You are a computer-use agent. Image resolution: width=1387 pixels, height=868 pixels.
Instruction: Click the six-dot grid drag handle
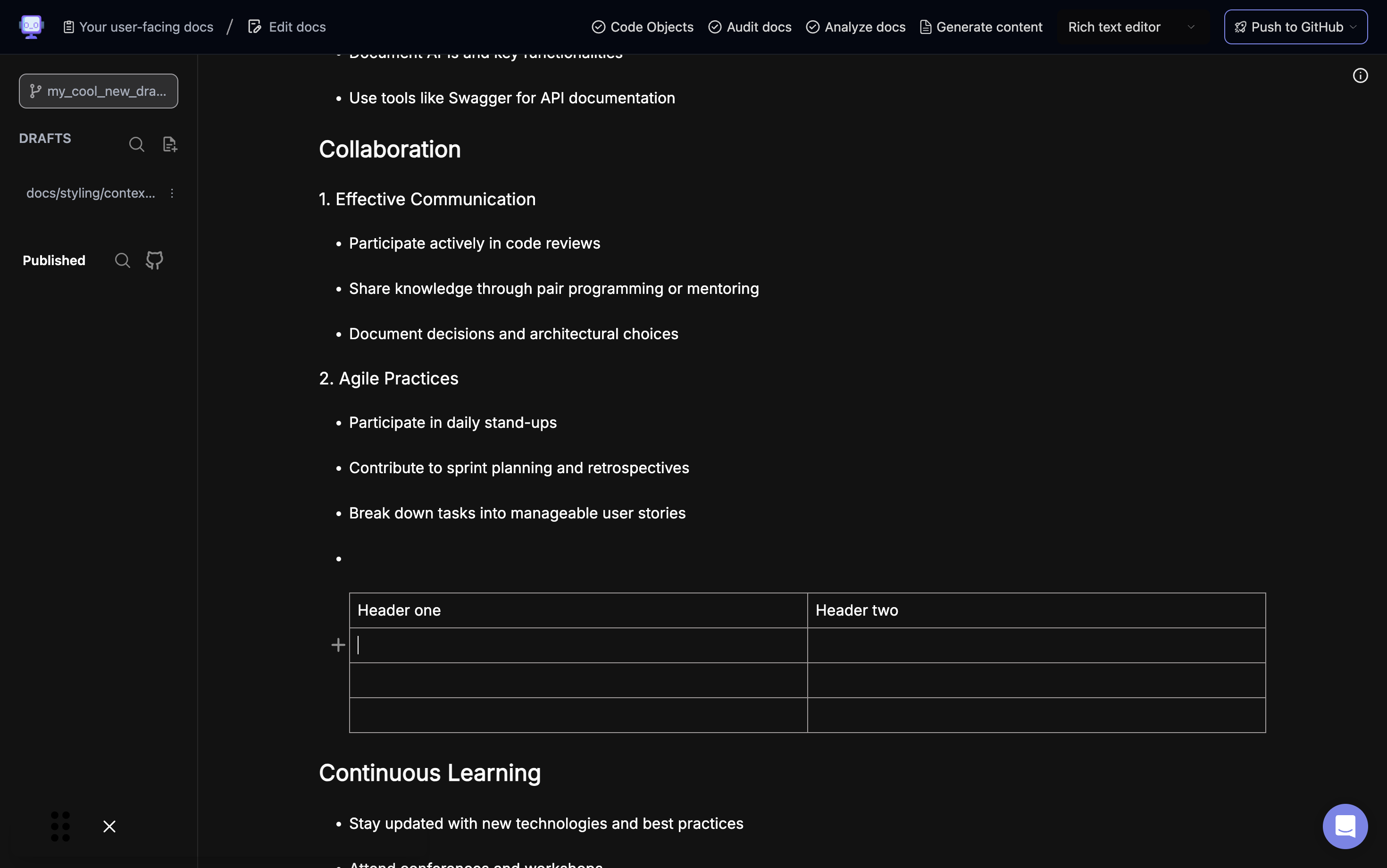pyautogui.click(x=60, y=826)
